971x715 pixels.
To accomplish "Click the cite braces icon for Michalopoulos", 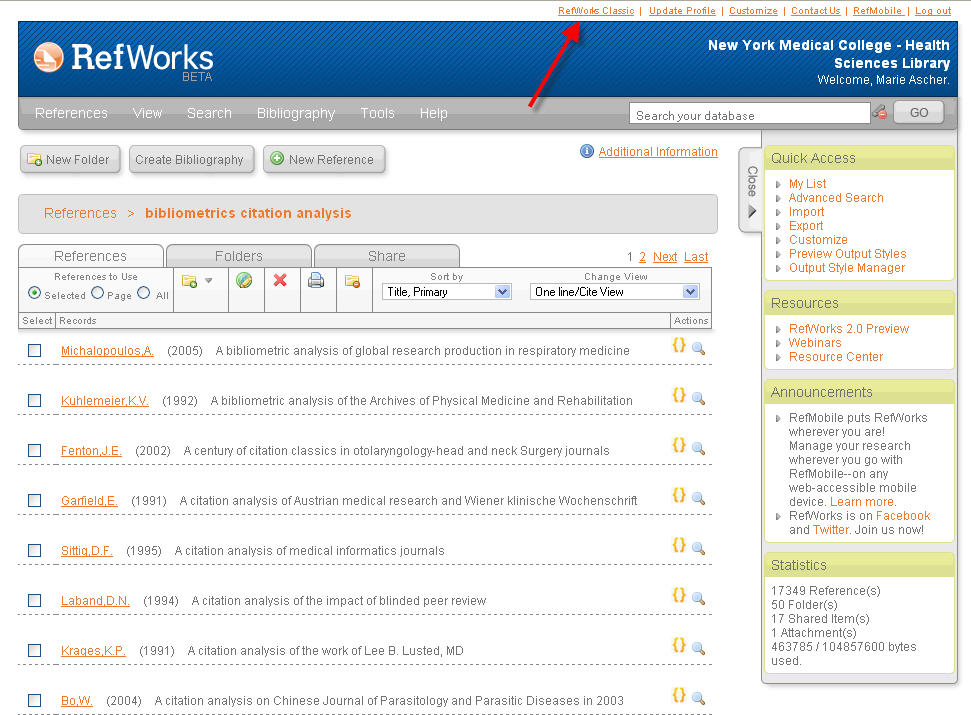I will click(679, 345).
